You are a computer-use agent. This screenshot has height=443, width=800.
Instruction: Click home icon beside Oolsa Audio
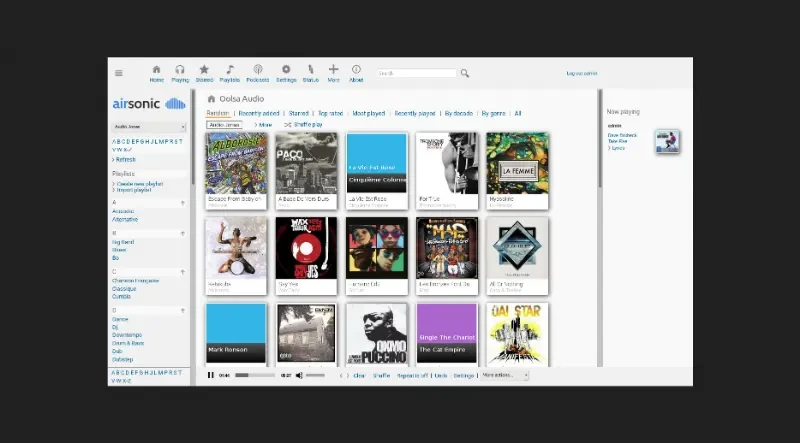point(211,99)
